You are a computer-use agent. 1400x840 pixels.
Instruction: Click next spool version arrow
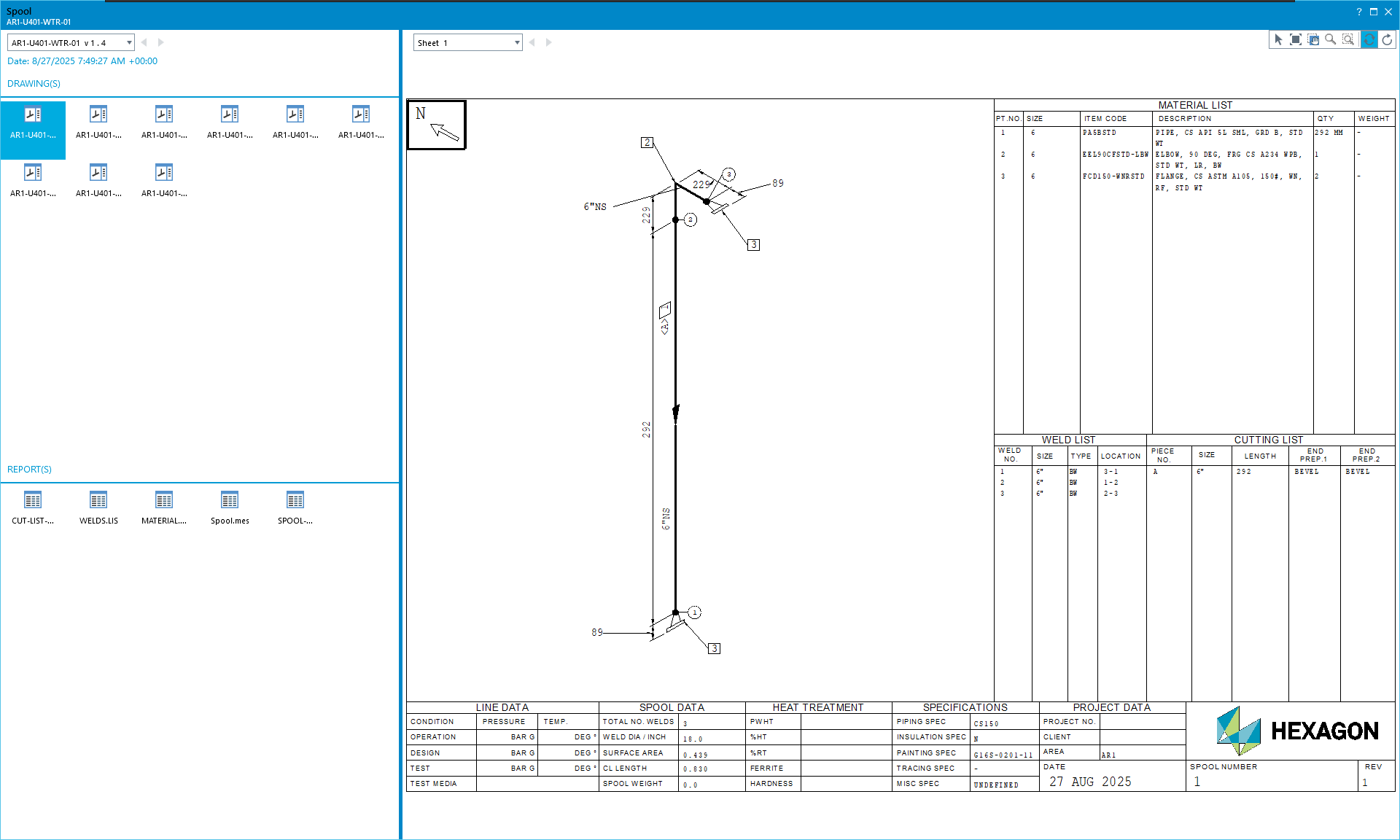161,43
